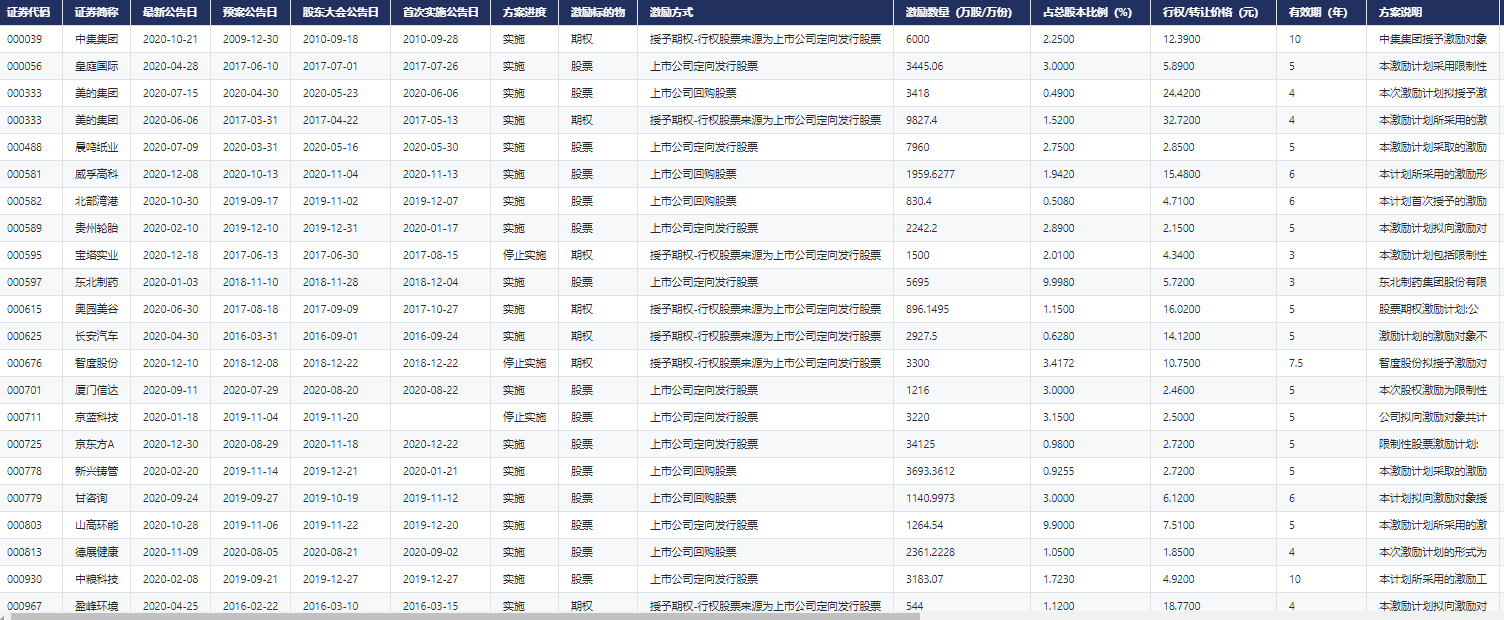Image resolution: width=1504 pixels, height=620 pixels.
Task: Click the share ratio 9.9980
Action: pyautogui.click(x=1058, y=282)
